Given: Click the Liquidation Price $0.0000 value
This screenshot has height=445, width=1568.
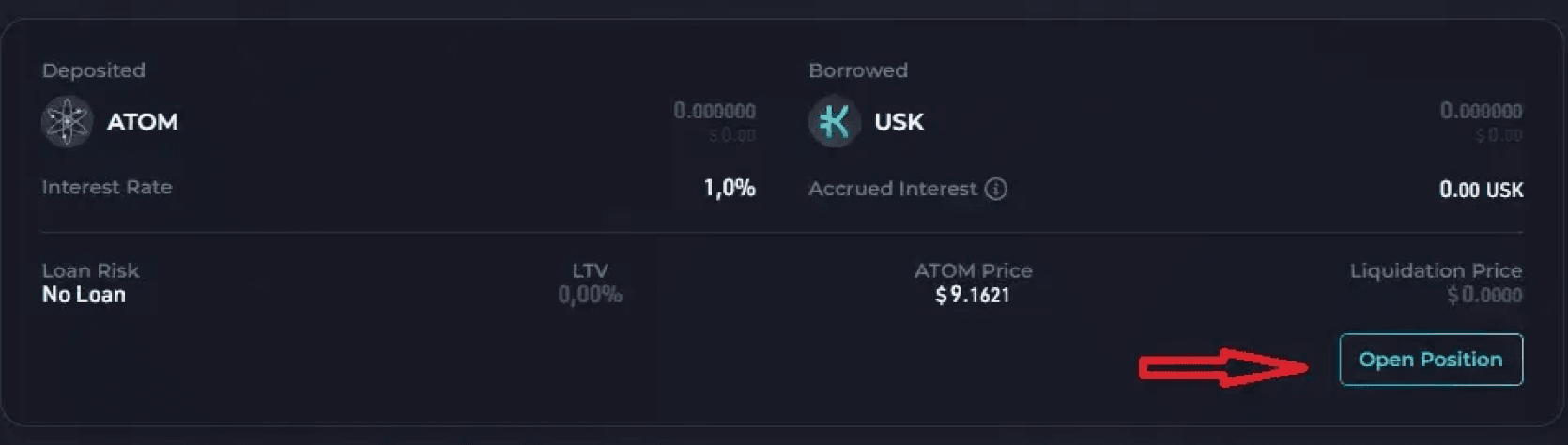Looking at the screenshot, I should (x=1484, y=296).
